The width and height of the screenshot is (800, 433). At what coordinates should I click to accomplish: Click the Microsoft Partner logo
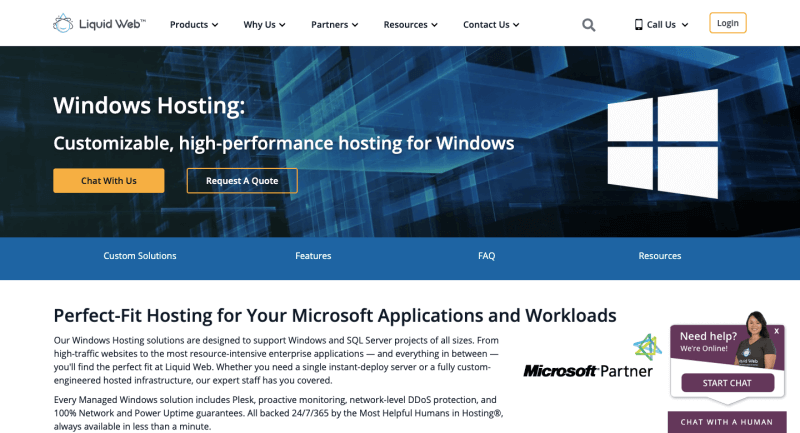592,356
